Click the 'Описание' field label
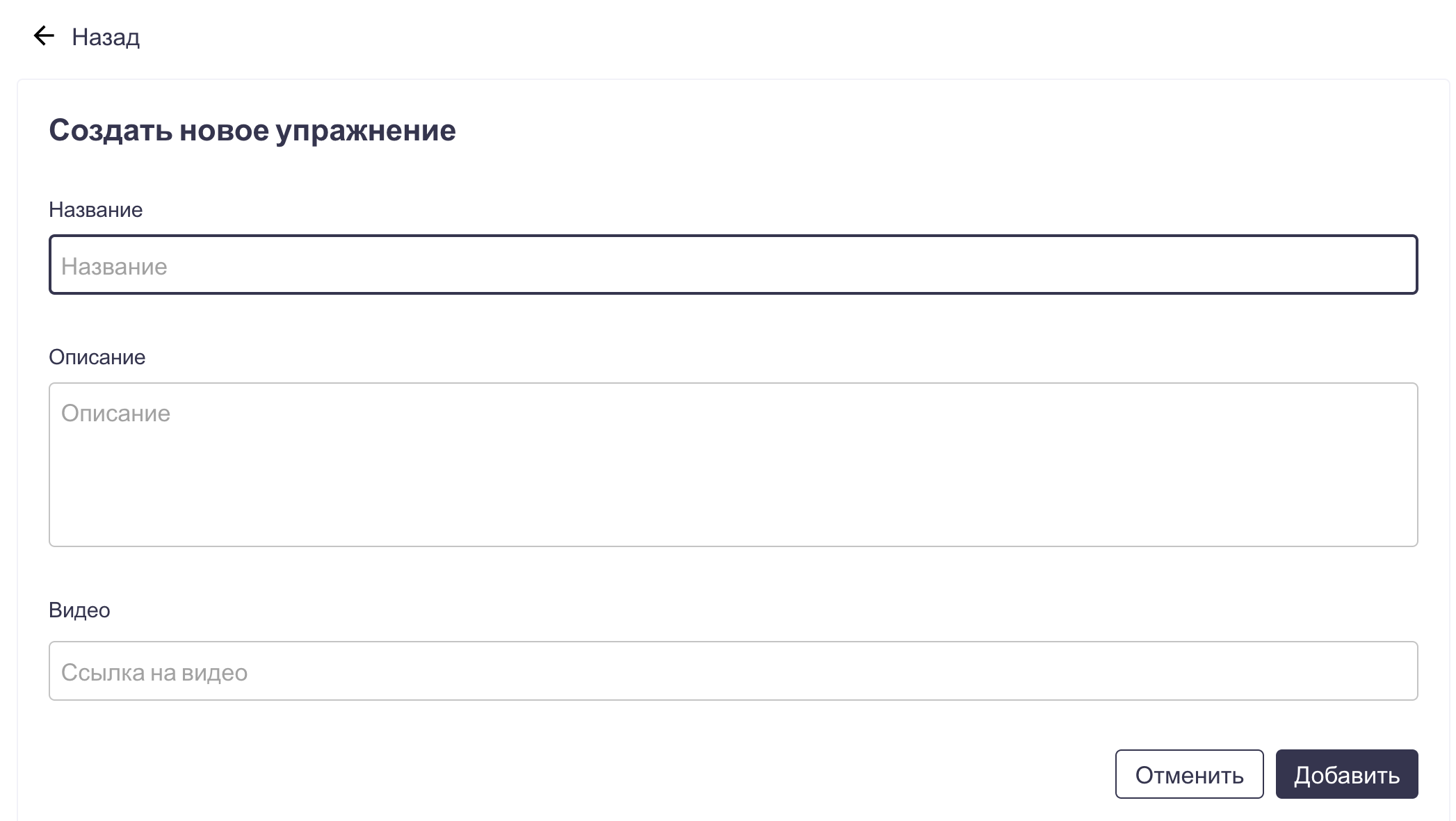The image size is (1456, 821). 97,357
